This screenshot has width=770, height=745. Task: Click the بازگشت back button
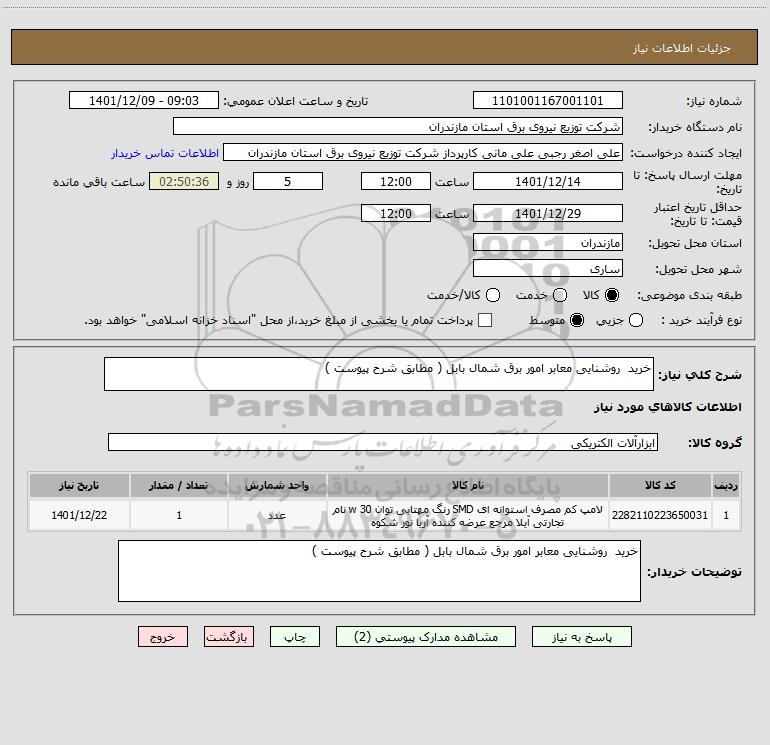[229, 637]
